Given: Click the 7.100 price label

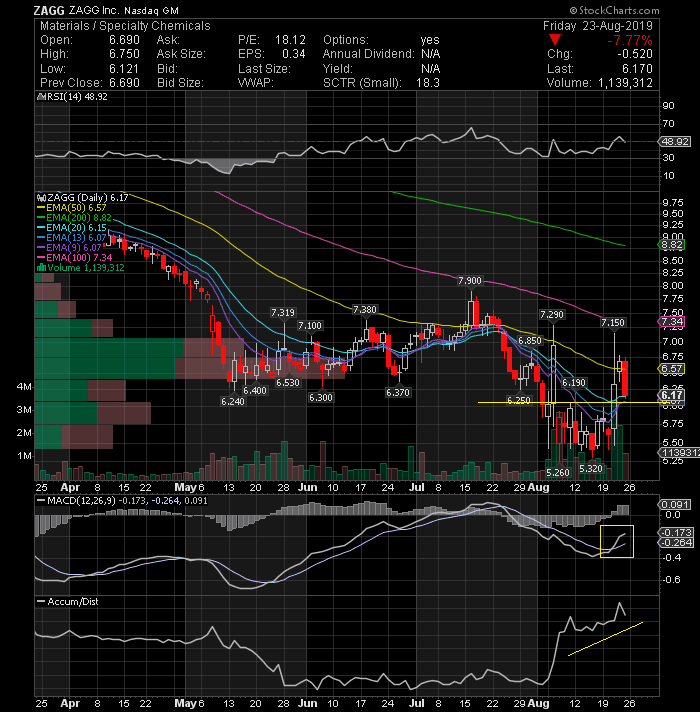Looking at the screenshot, I should pyautogui.click(x=310, y=326).
